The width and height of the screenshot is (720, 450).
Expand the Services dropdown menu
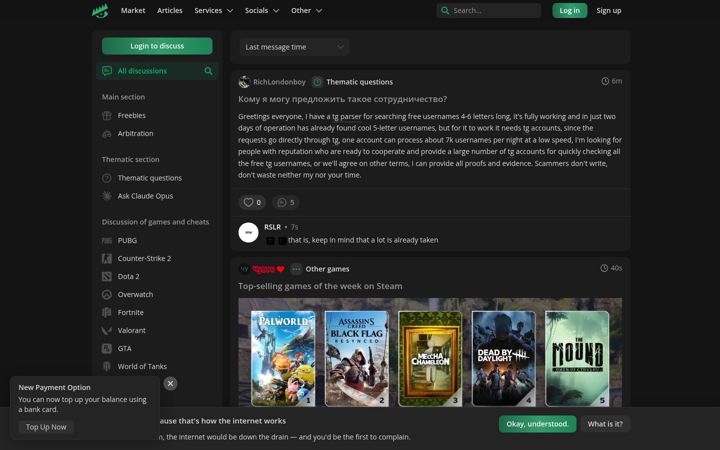[214, 11]
